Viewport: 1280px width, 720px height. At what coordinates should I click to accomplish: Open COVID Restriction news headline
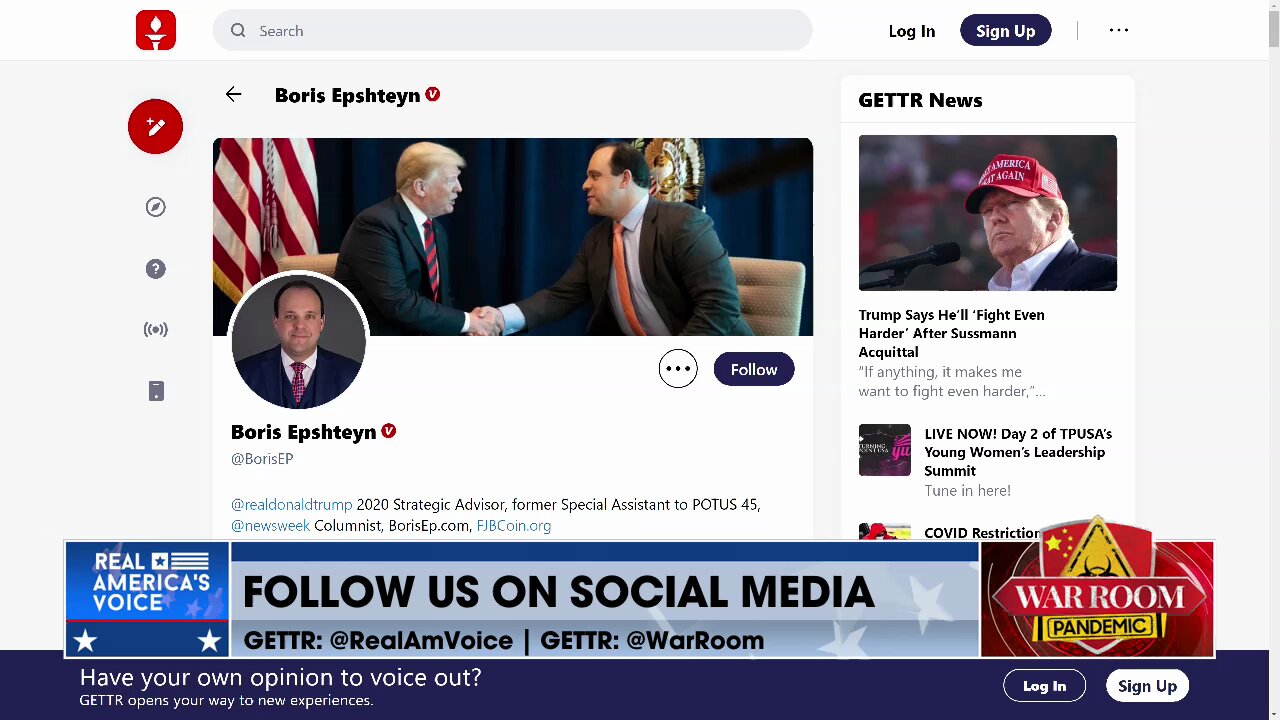(982, 533)
